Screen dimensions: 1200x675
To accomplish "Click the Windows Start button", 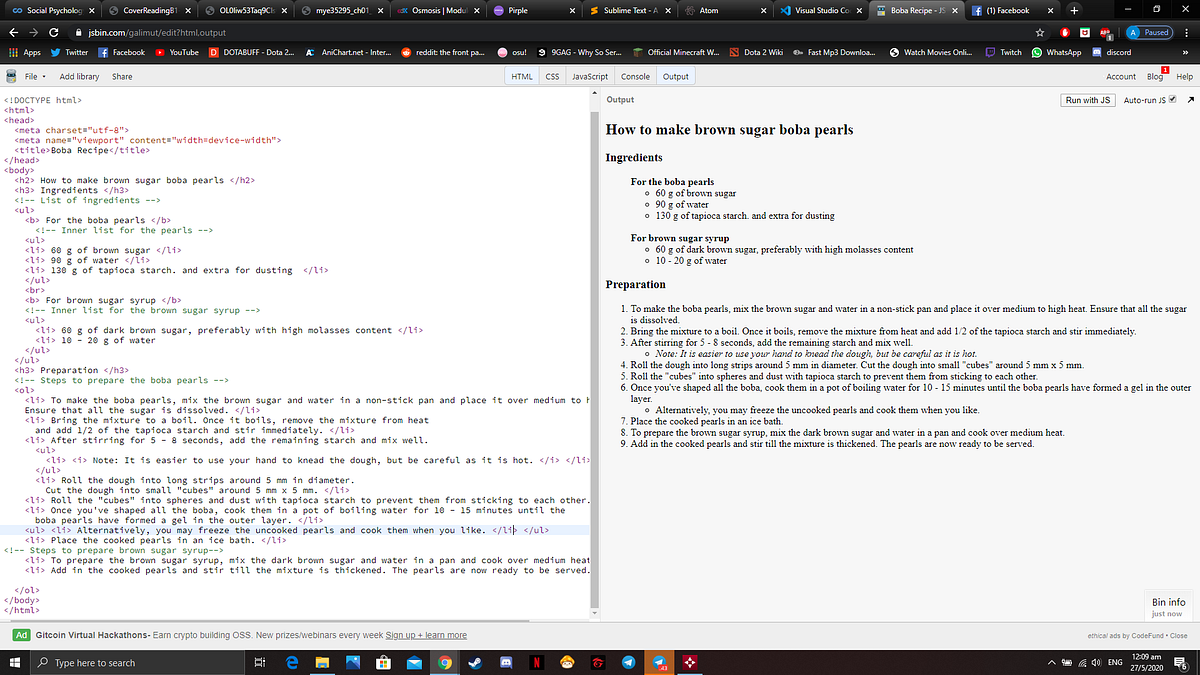I will pos(13,663).
